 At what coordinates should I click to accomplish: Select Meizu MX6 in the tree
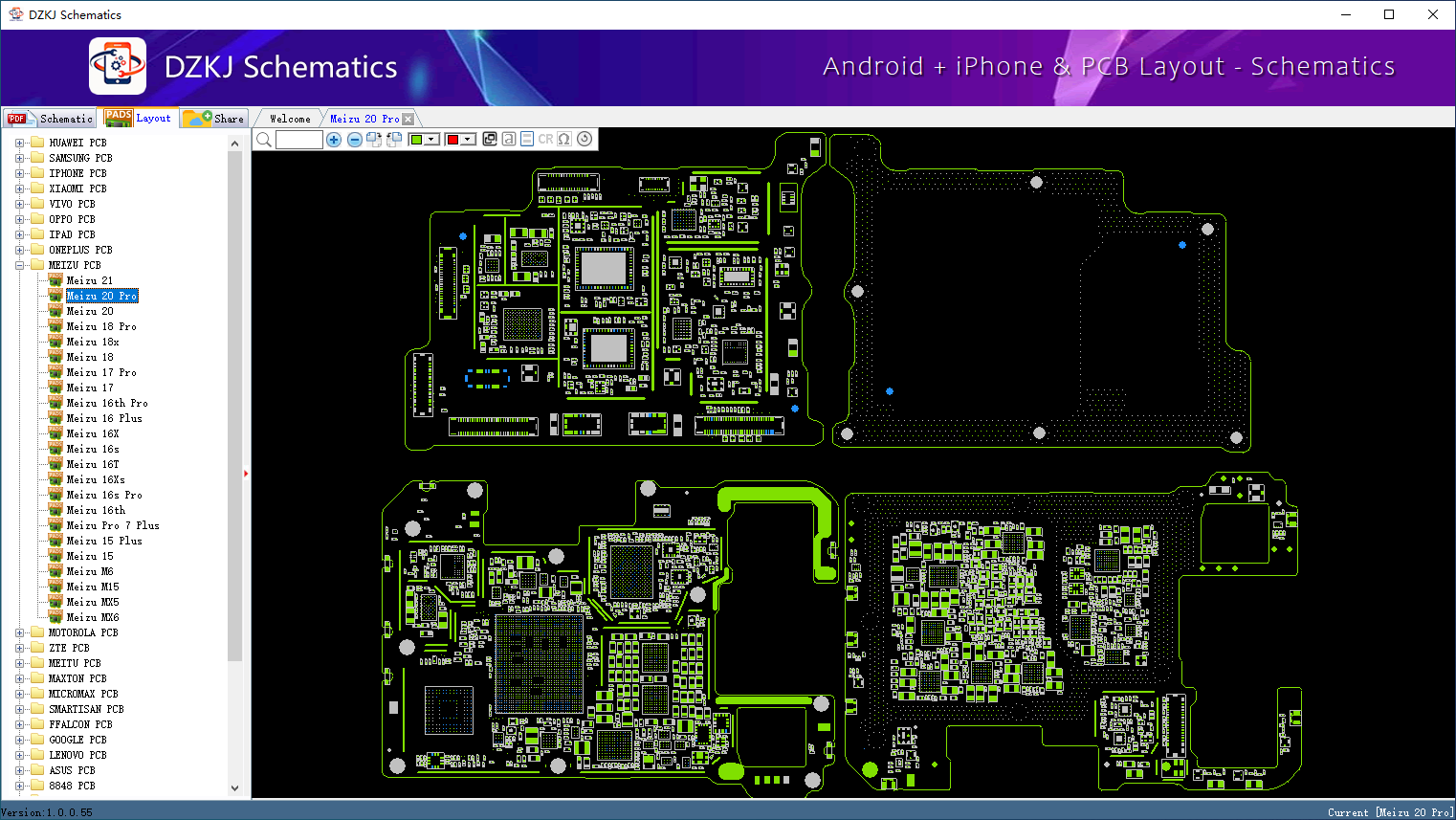click(93, 617)
